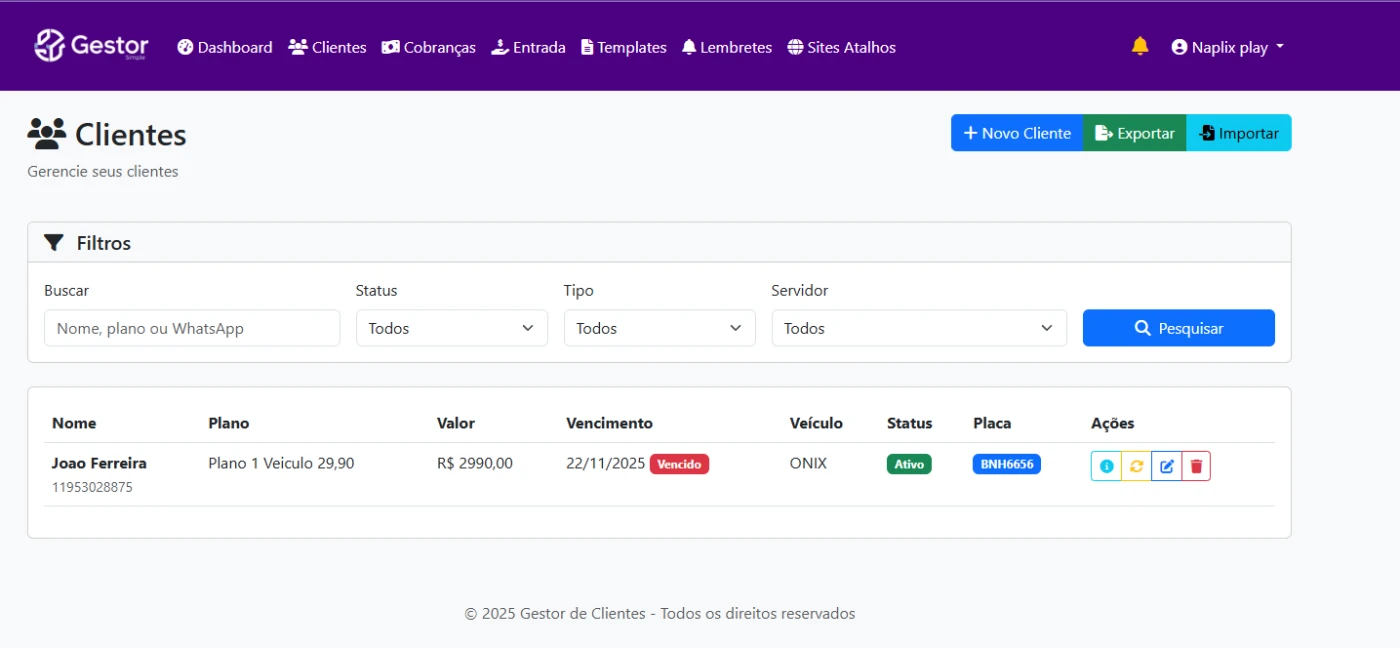Open the Tipo filter dropdown

pos(659,328)
